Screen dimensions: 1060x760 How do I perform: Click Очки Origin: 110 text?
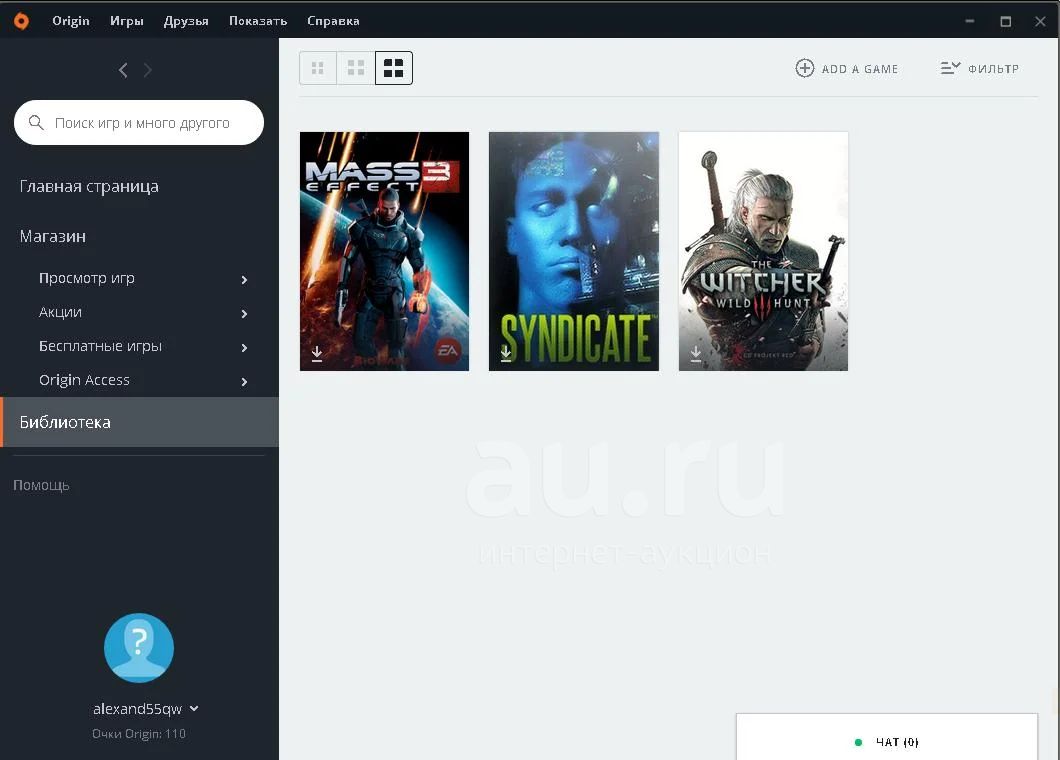(x=139, y=734)
